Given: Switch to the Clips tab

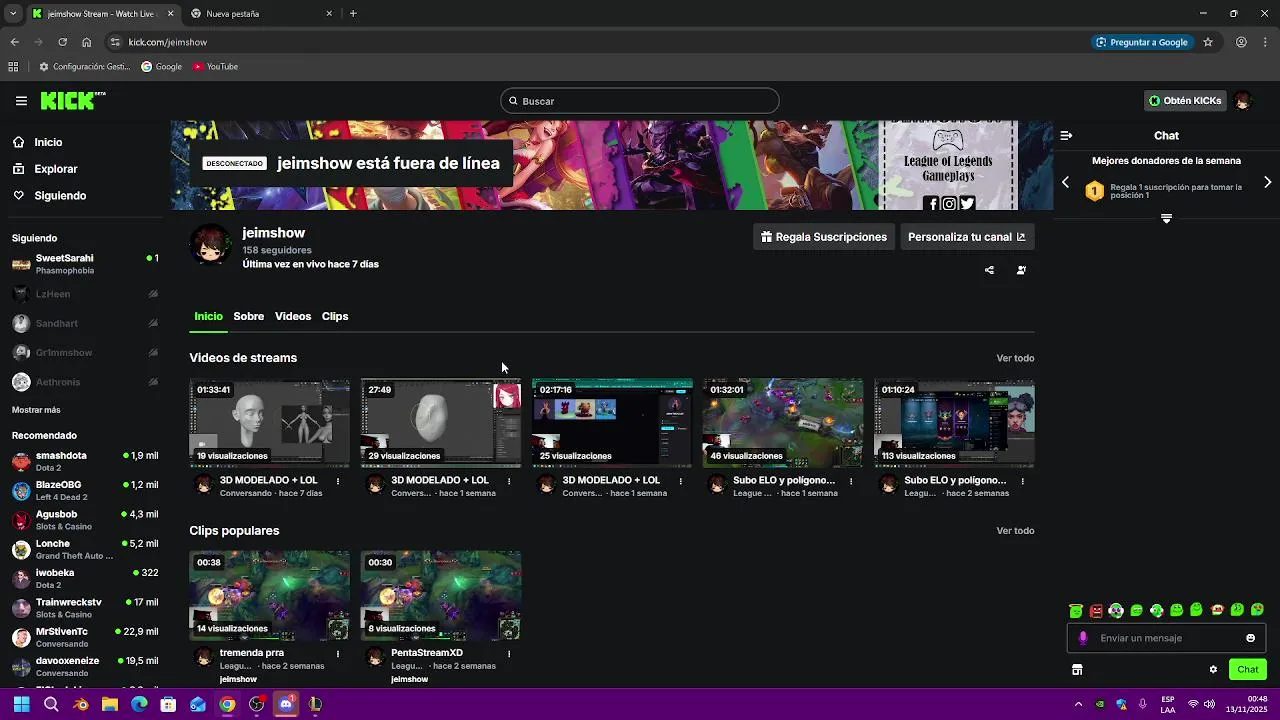Looking at the screenshot, I should 335,316.
